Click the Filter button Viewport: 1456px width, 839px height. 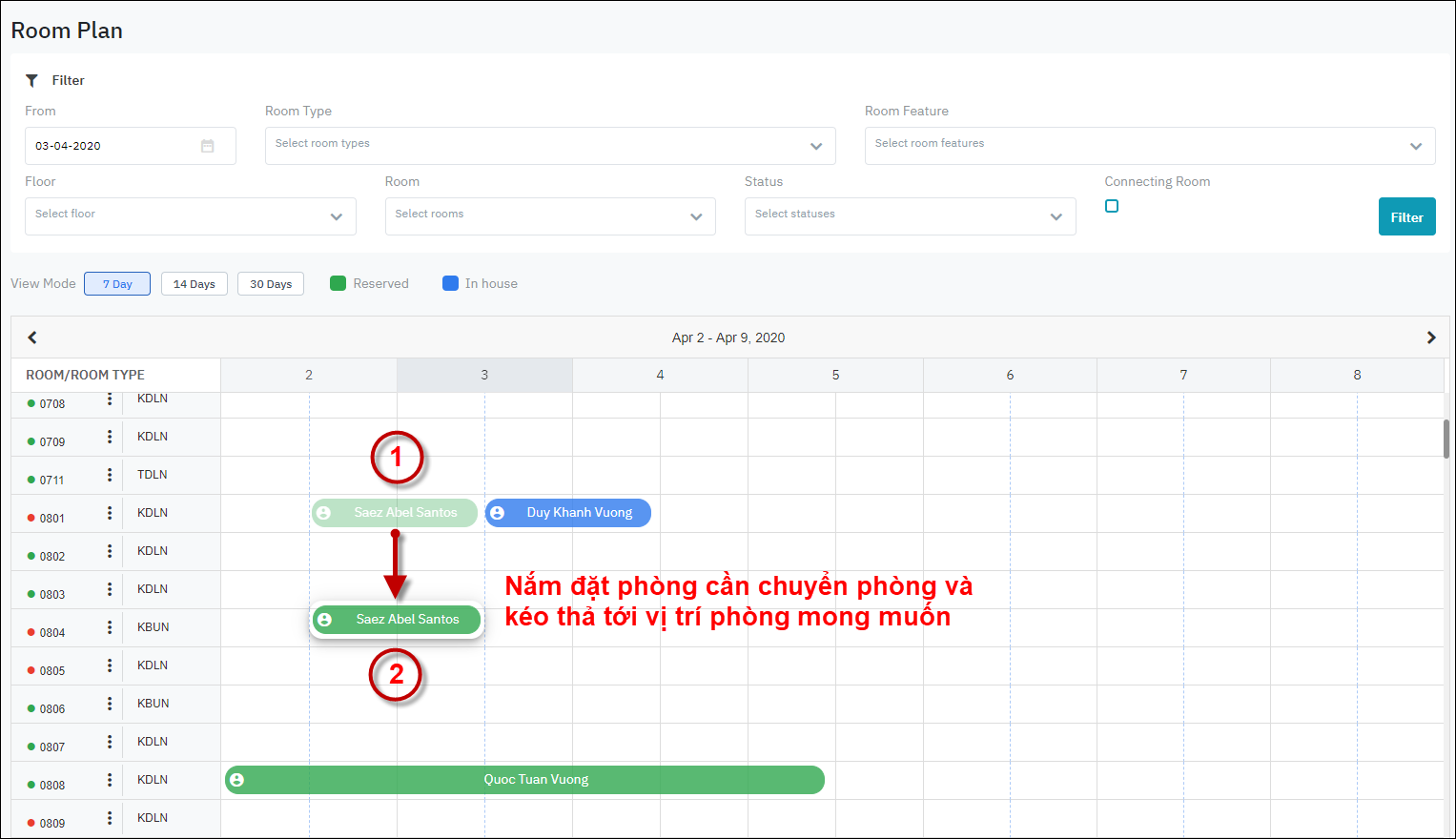[1406, 217]
